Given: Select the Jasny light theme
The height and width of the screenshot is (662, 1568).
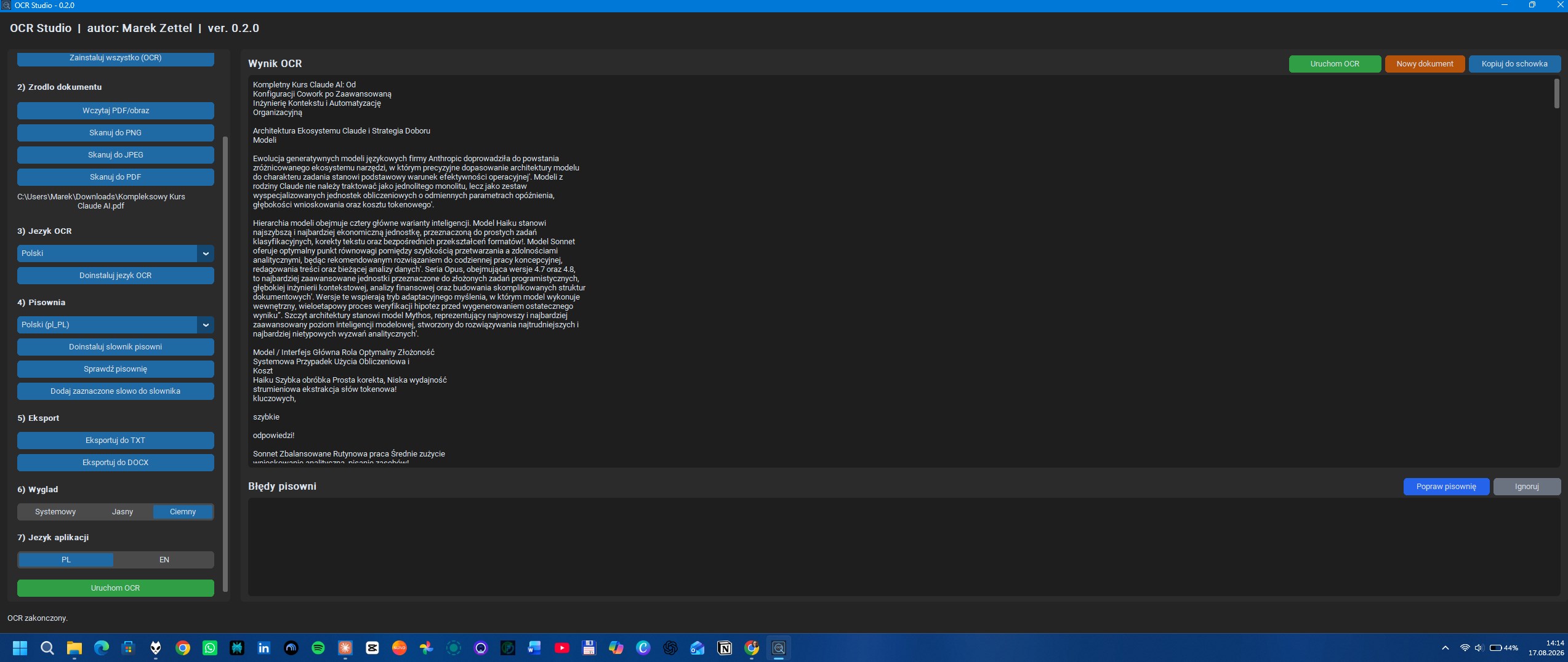Looking at the screenshot, I should [122, 512].
